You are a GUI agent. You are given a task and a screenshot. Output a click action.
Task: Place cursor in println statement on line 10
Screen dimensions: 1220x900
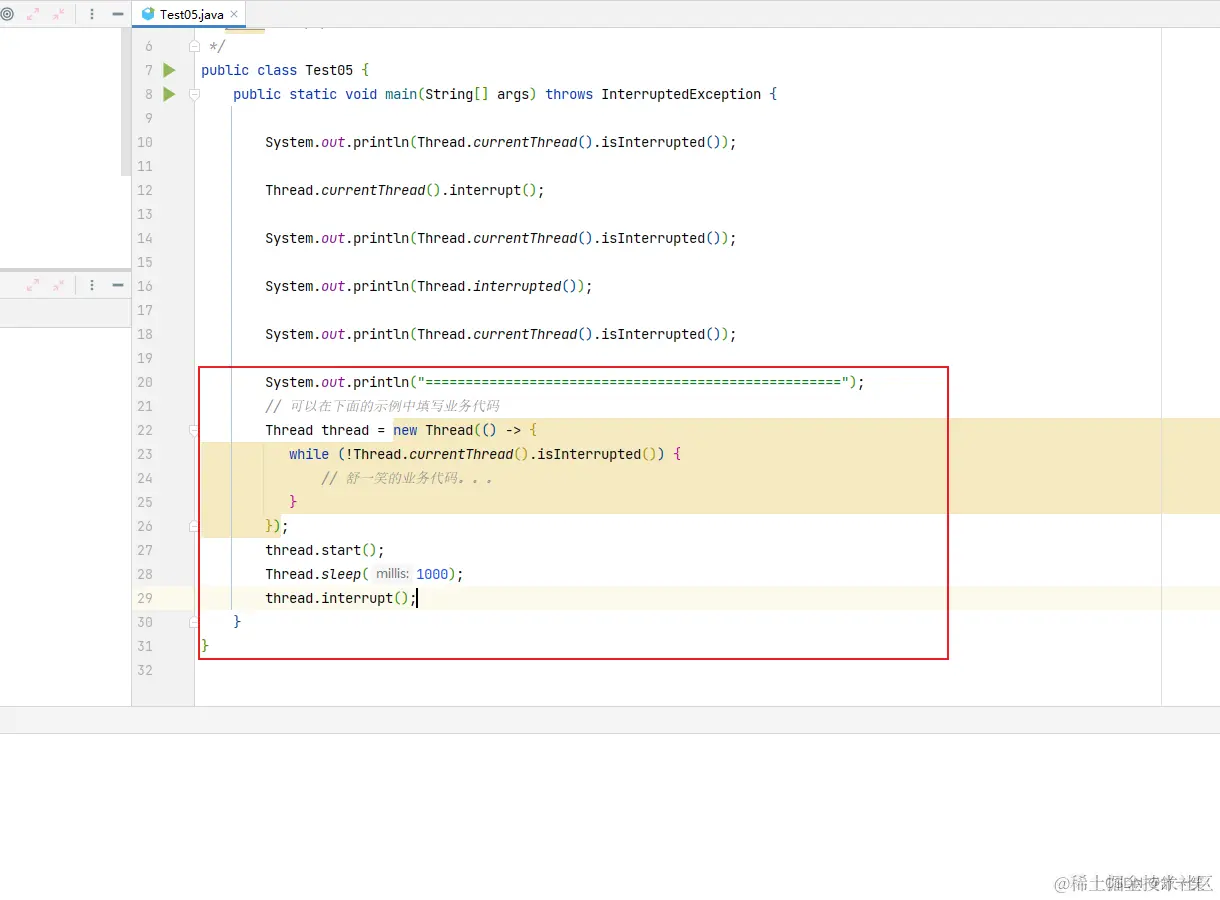point(500,142)
